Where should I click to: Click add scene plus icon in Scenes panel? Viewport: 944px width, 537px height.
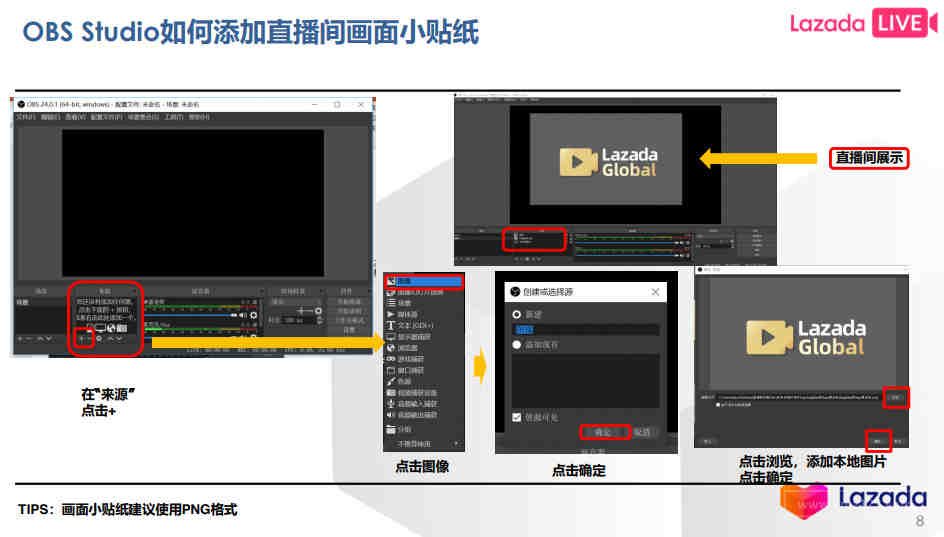pos(20,339)
